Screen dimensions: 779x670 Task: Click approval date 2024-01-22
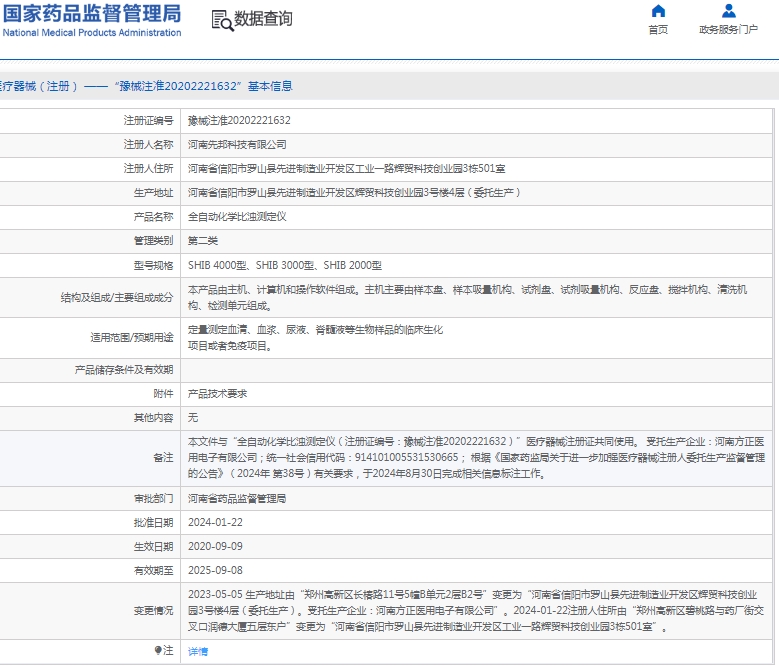coord(215,522)
